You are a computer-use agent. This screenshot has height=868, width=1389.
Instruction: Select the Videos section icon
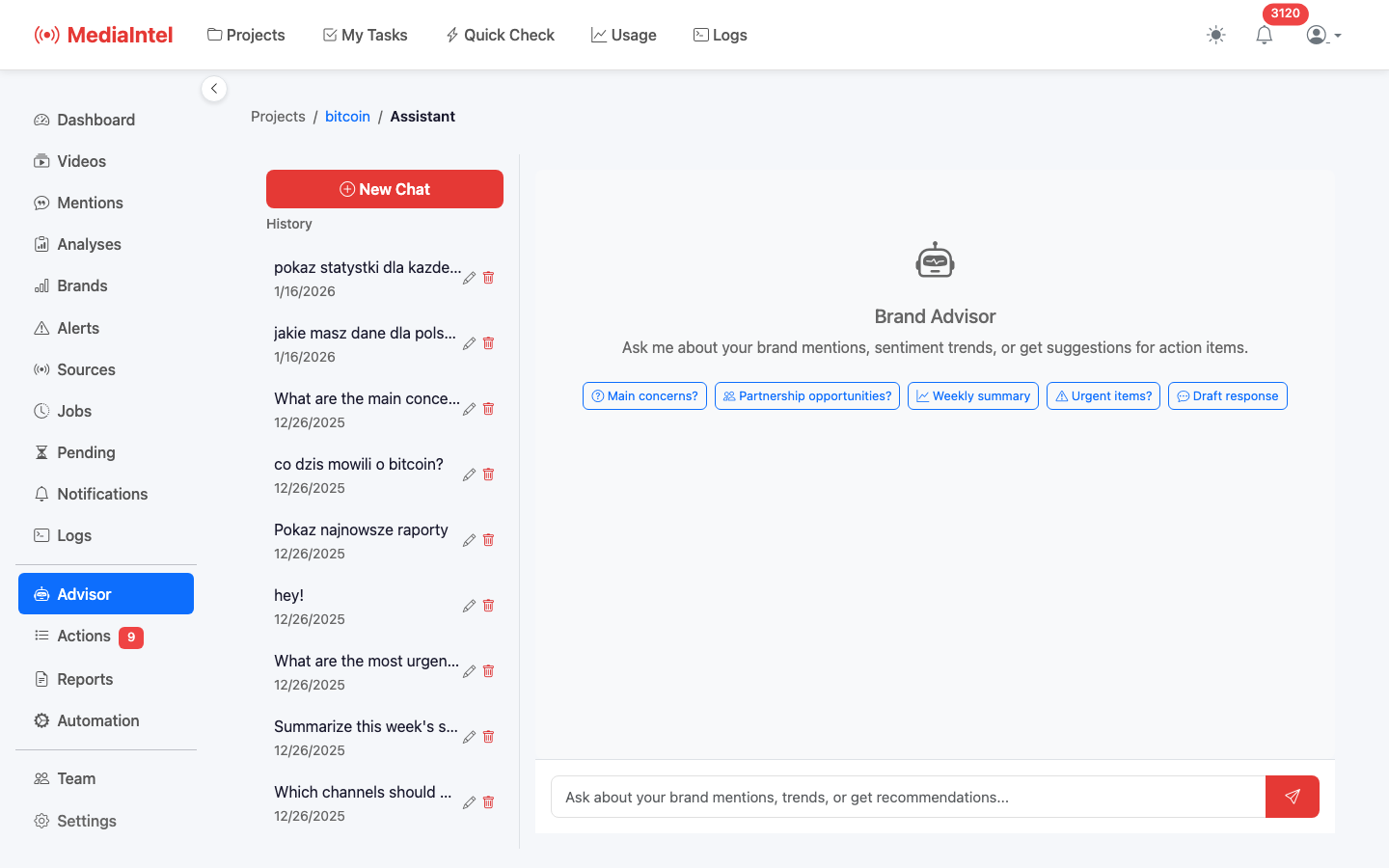(41, 160)
